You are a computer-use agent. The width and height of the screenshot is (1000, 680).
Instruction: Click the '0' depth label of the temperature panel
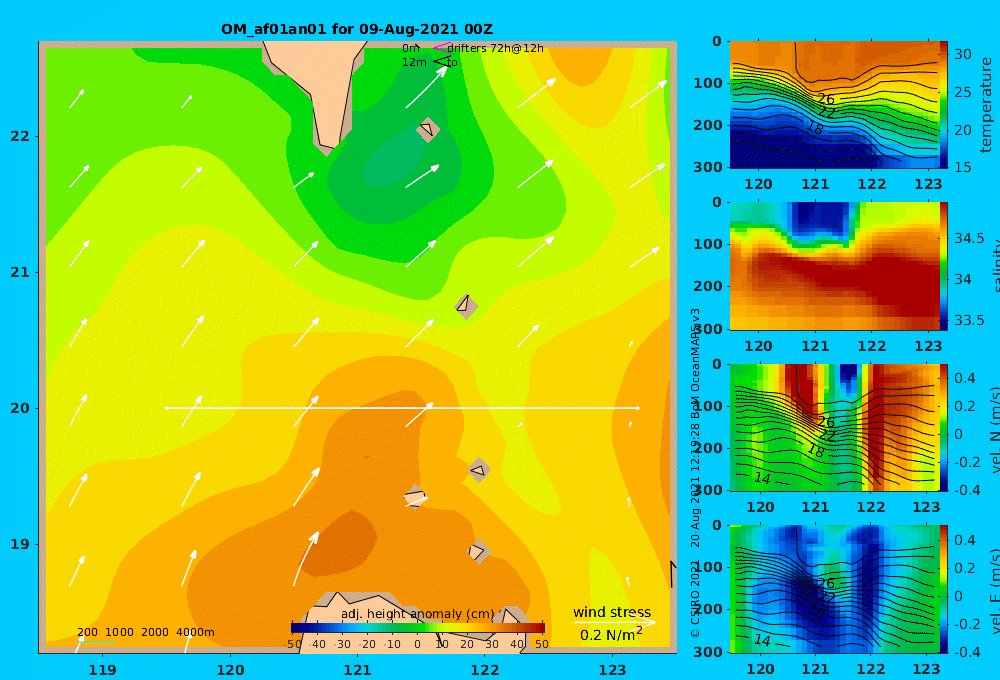pyautogui.click(x=717, y=41)
